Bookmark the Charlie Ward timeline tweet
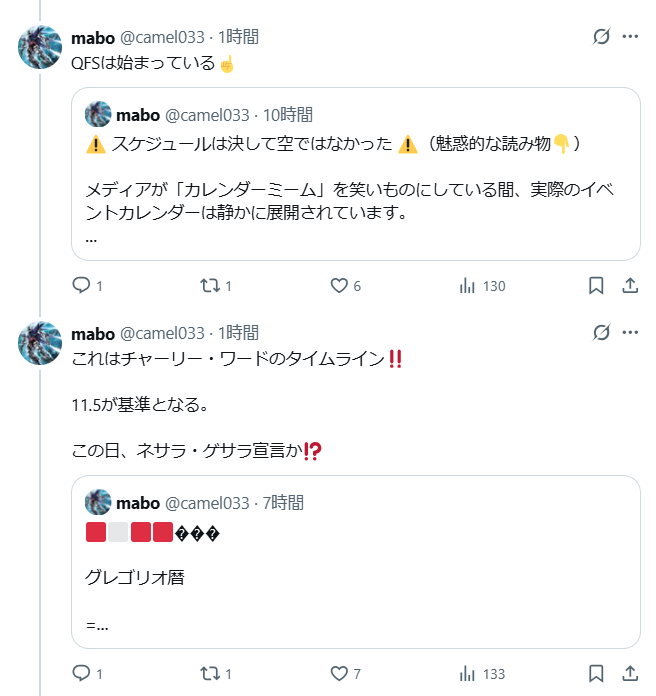 tap(596, 674)
